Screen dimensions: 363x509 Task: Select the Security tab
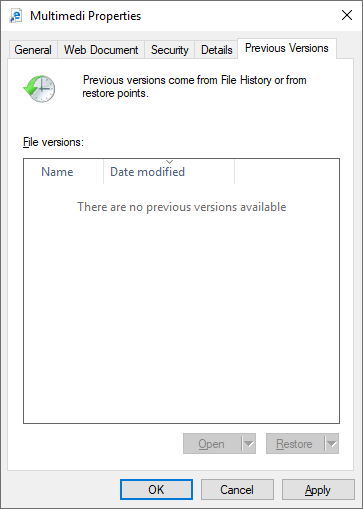(x=170, y=50)
